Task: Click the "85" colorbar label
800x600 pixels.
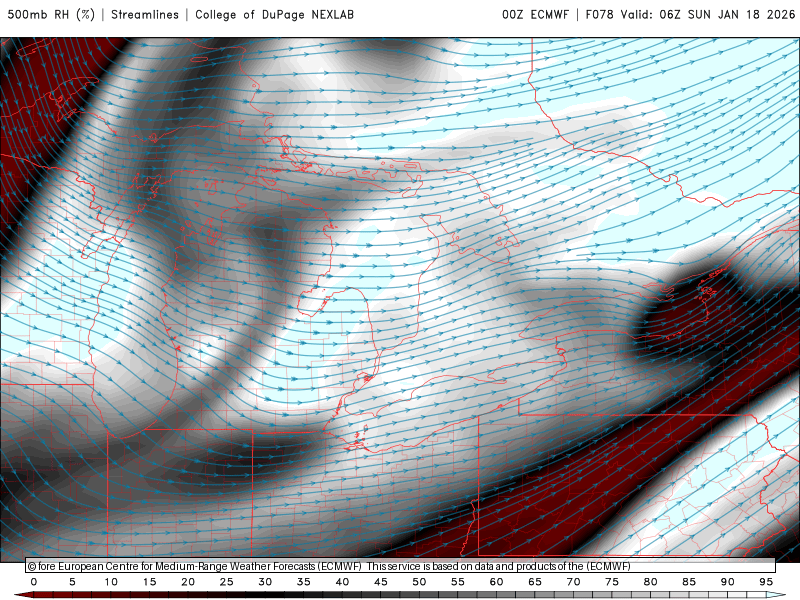Action: click(689, 582)
